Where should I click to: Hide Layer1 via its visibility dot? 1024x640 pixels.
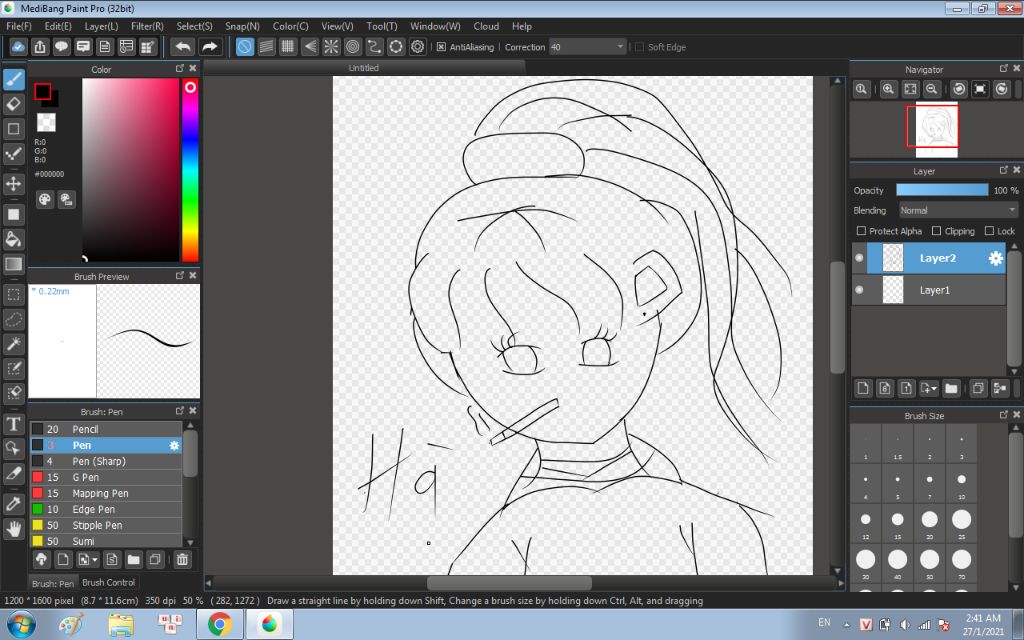tap(859, 290)
